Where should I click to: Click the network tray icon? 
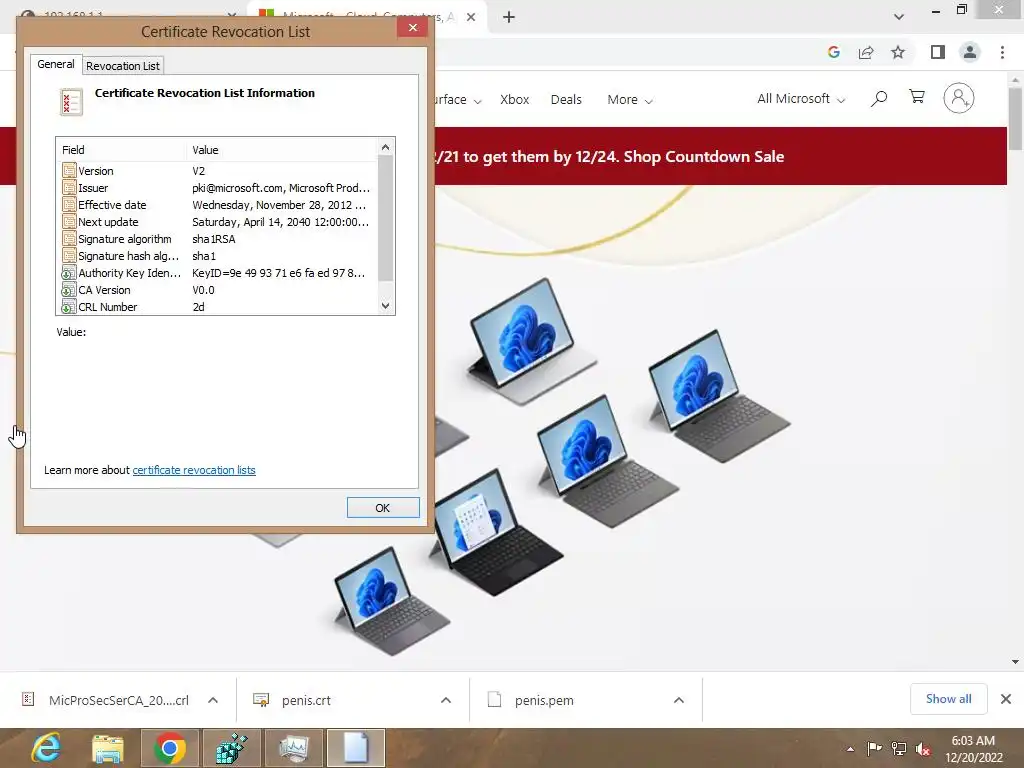point(899,748)
